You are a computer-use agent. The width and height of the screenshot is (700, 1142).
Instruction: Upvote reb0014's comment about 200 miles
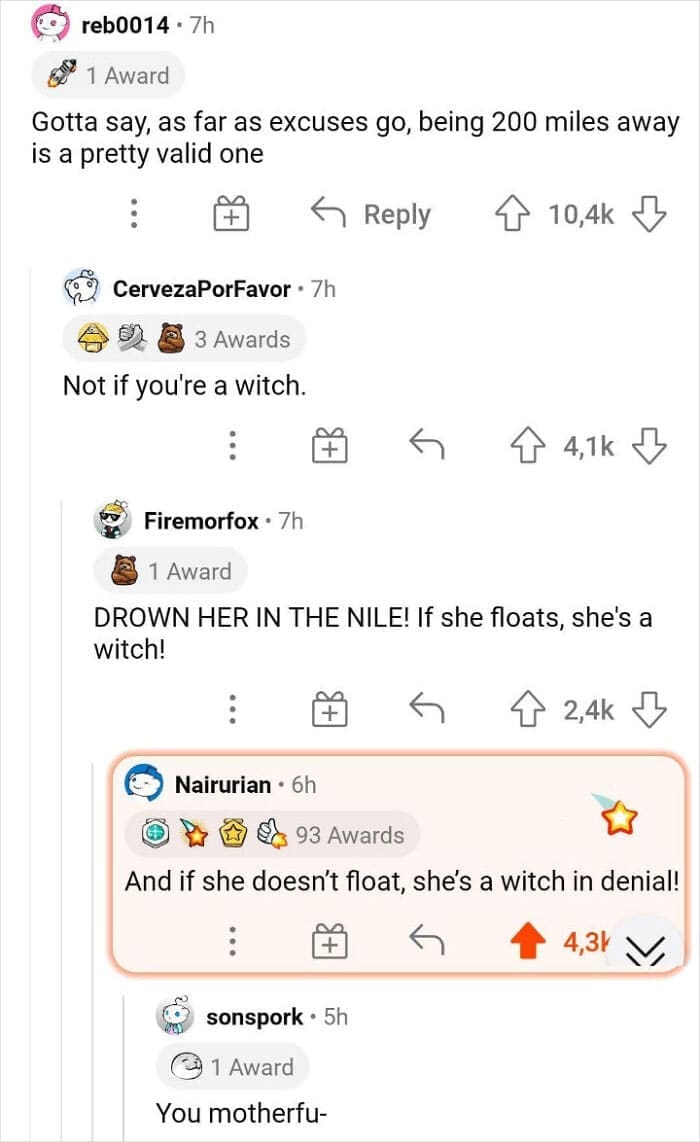(513, 214)
